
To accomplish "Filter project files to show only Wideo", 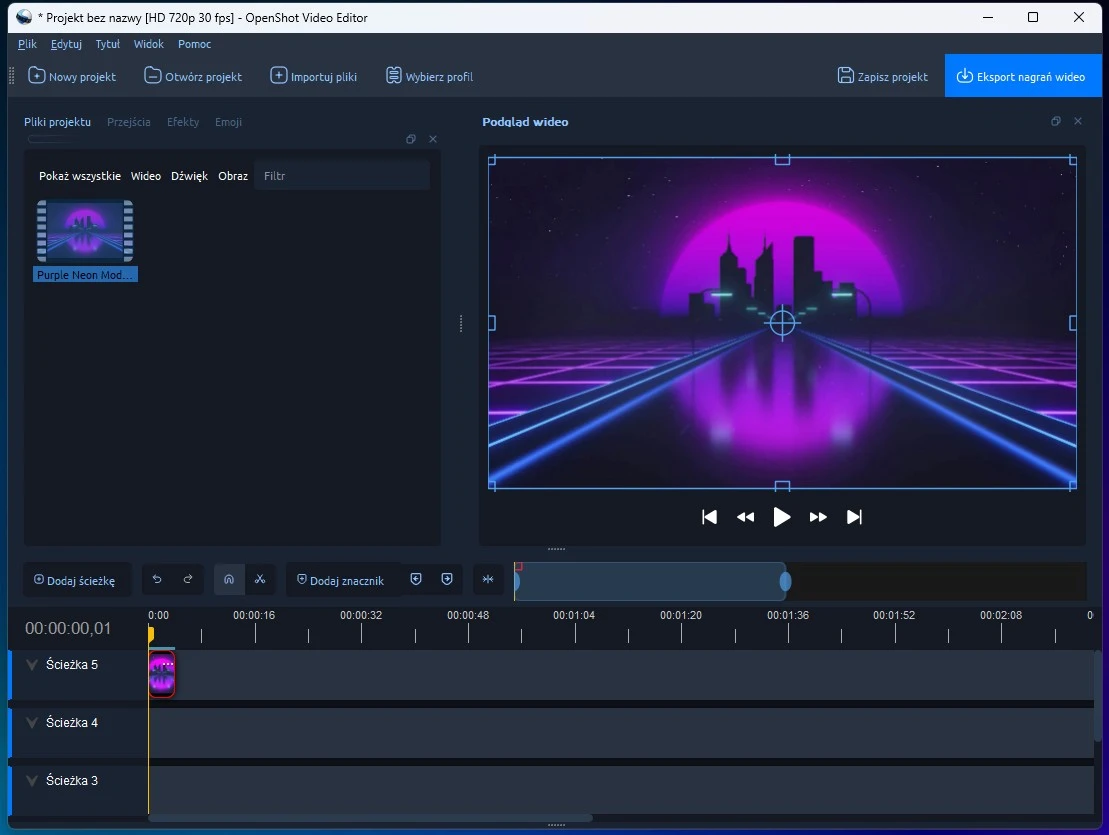I will (x=145, y=175).
